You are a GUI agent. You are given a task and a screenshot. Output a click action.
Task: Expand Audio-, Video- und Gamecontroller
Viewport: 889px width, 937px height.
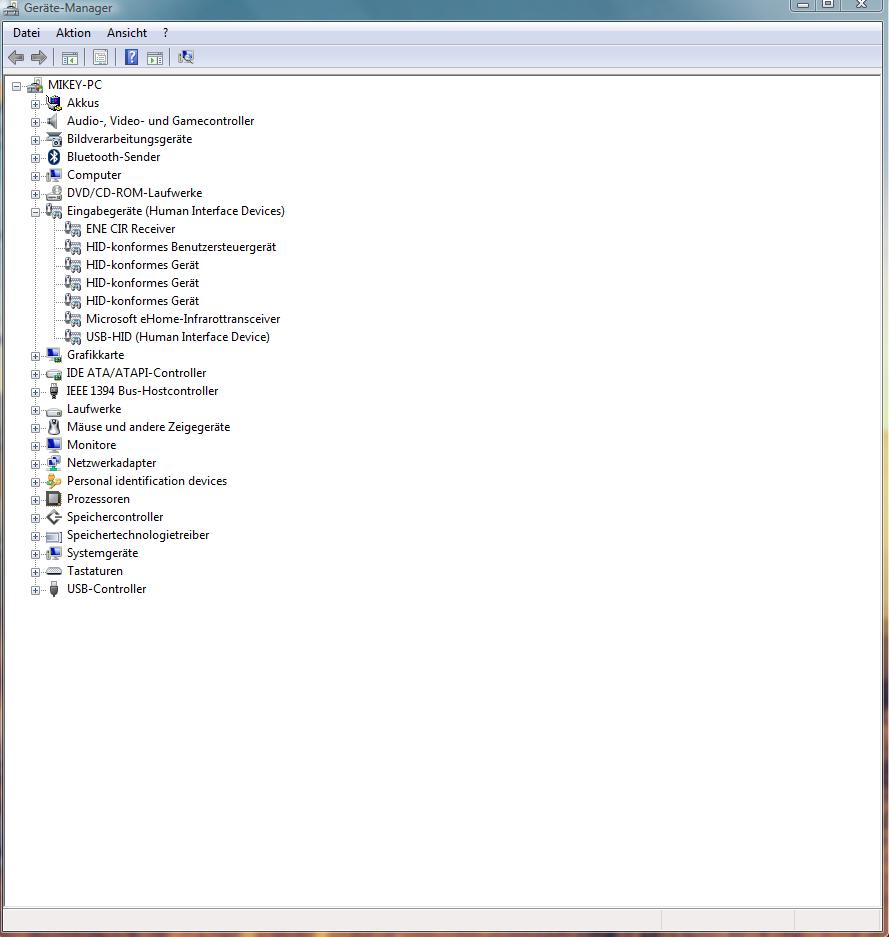(35, 122)
